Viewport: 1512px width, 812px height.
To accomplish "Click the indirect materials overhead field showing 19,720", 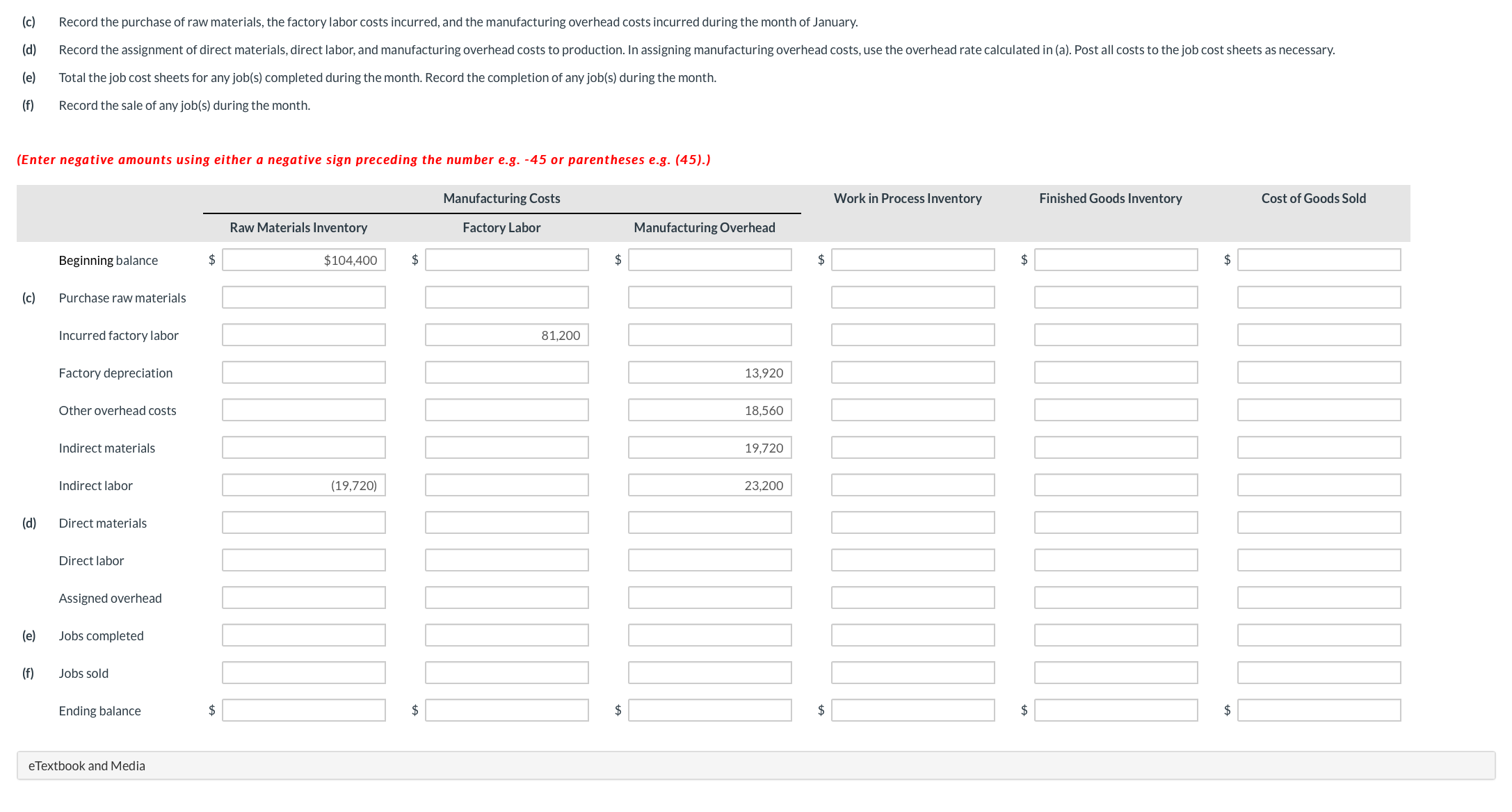I will pos(709,447).
